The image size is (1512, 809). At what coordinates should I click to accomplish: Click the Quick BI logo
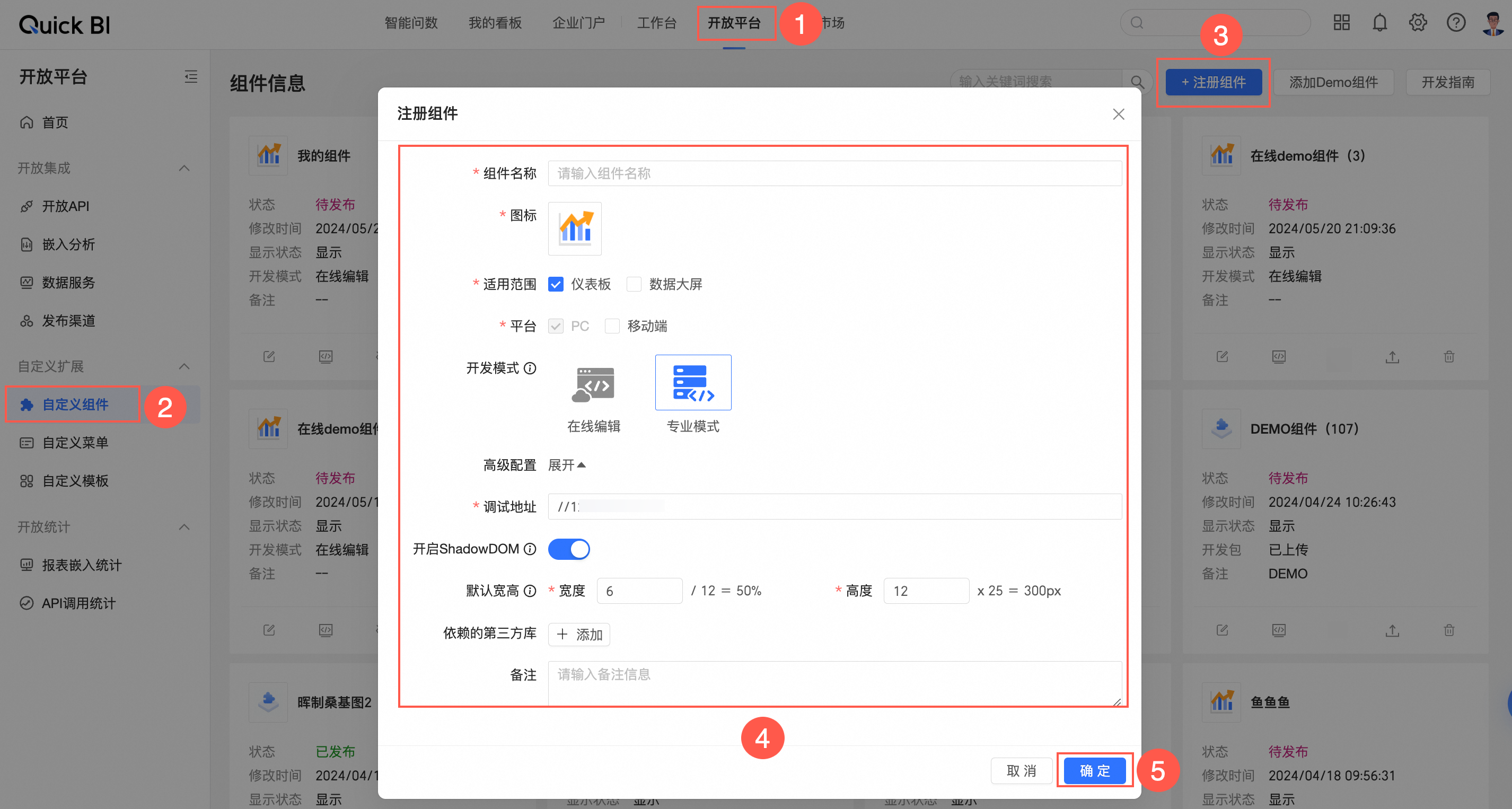[65, 25]
